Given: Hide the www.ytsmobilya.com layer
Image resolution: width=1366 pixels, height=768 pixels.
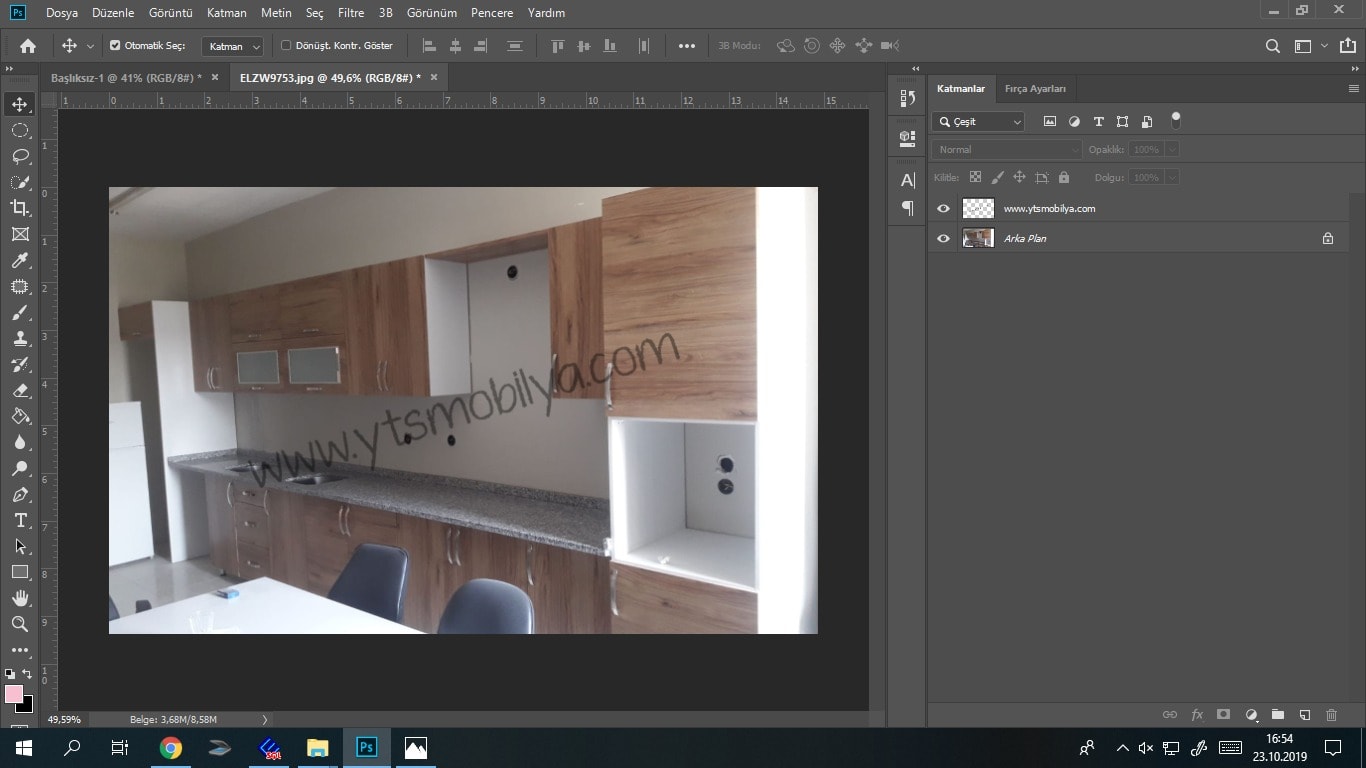Looking at the screenshot, I should (x=943, y=208).
